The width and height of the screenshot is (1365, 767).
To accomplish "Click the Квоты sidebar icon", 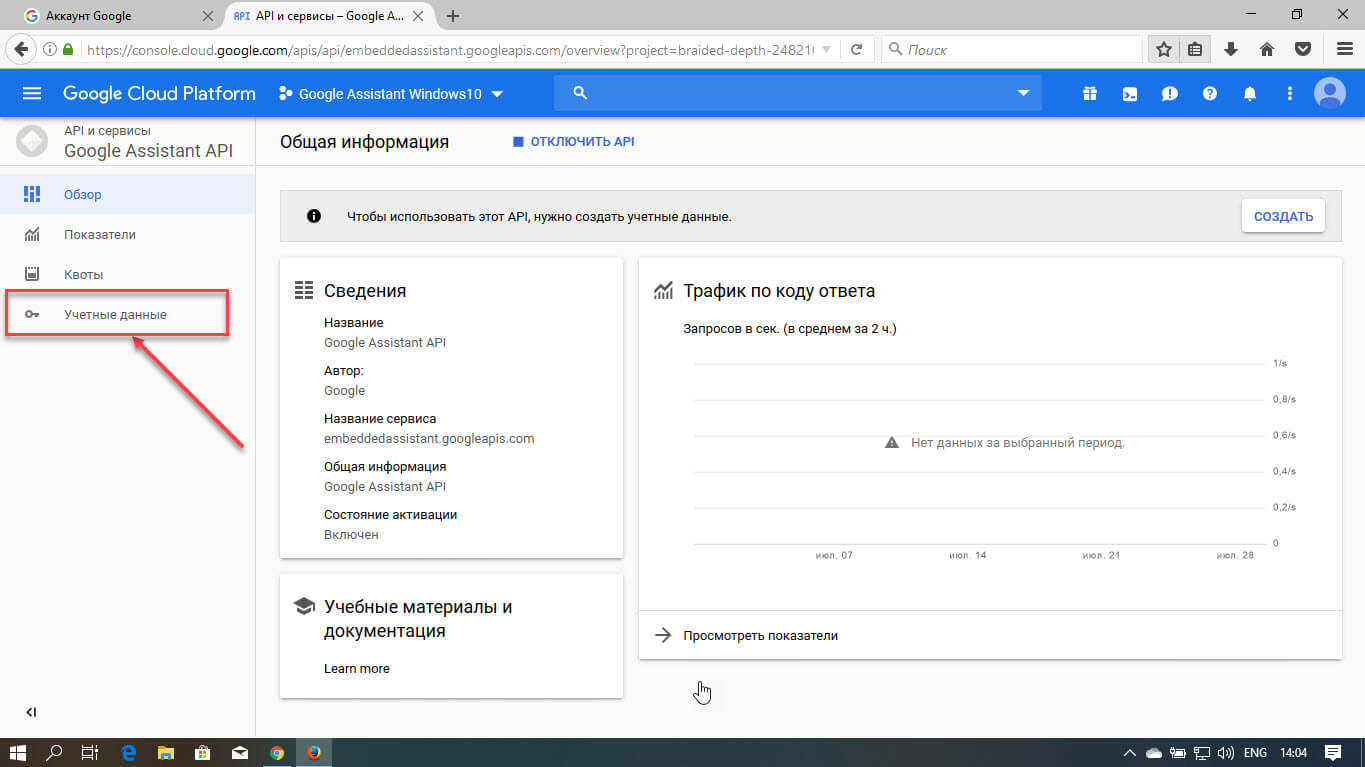I will (32, 274).
